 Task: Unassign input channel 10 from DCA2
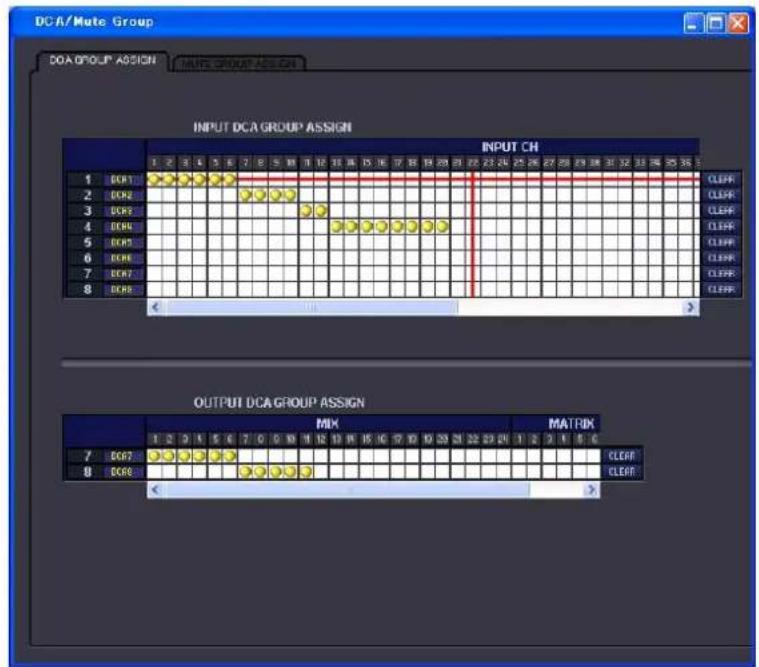click(x=291, y=195)
